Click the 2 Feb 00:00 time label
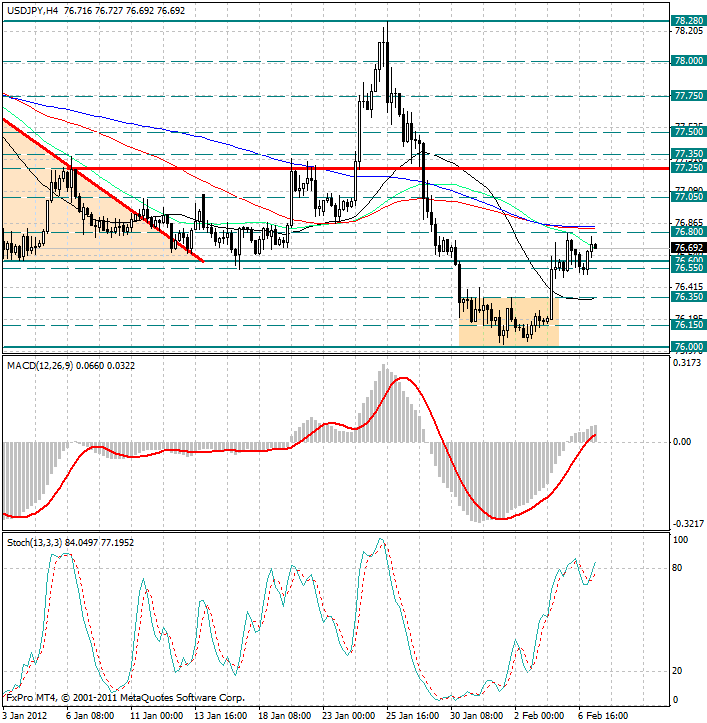 click(x=539, y=716)
